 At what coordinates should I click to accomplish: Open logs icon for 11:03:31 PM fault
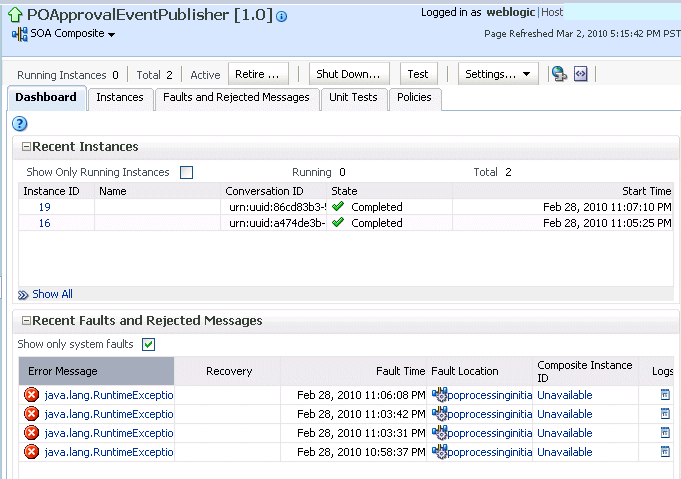(665, 433)
